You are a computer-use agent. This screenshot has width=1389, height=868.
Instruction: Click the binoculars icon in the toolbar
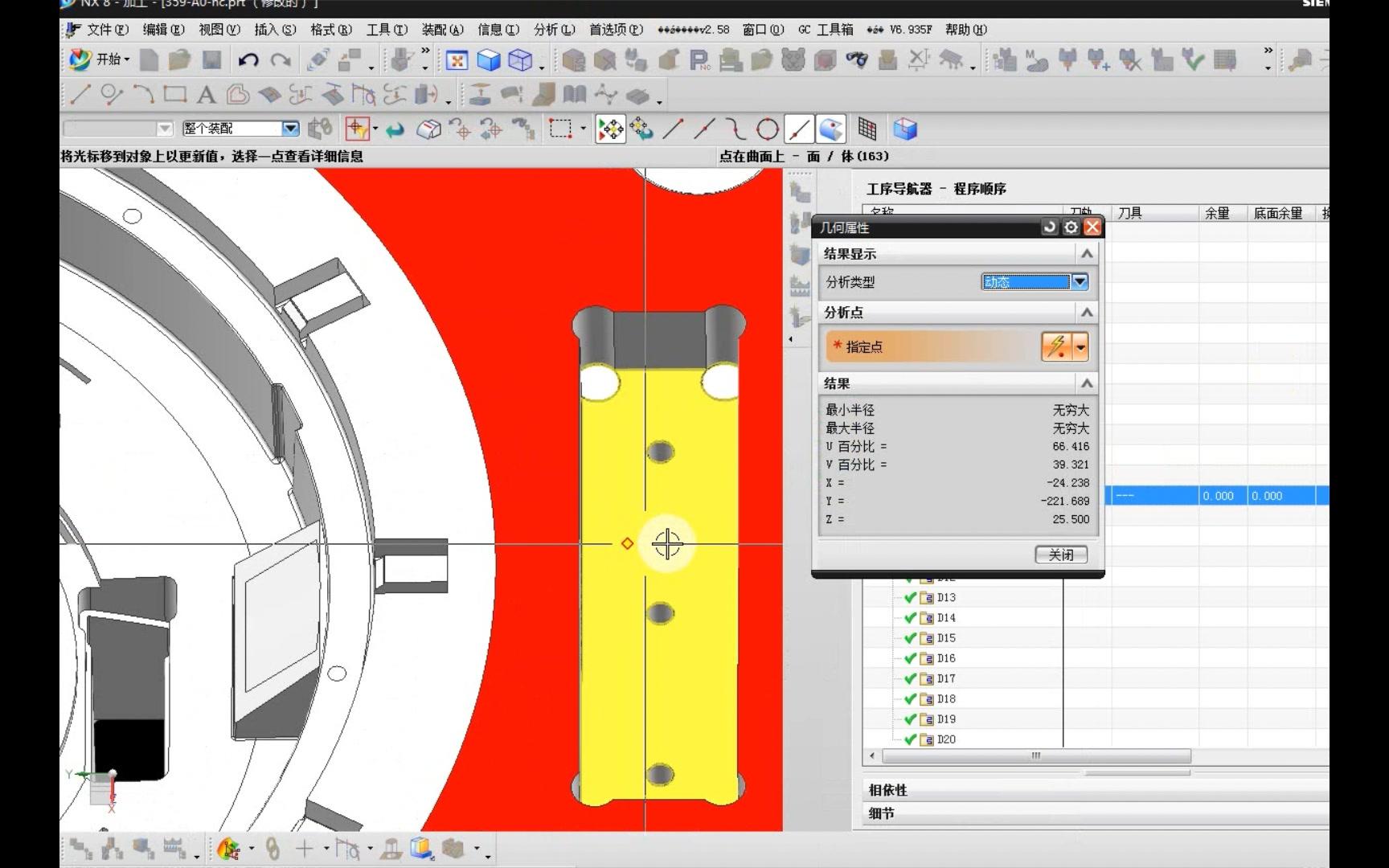pyautogui.click(x=858, y=60)
